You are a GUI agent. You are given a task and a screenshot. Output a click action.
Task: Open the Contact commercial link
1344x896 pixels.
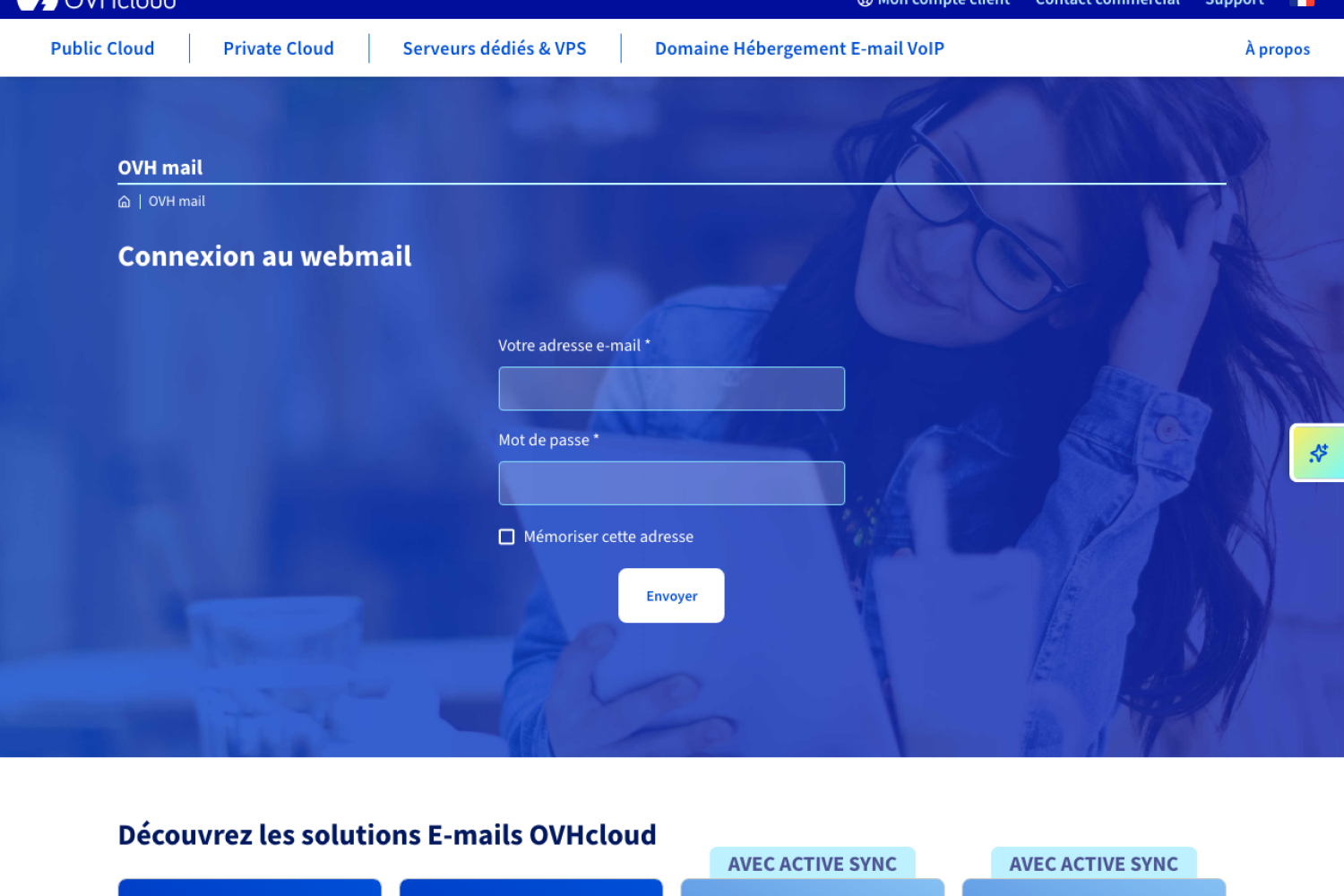click(x=1107, y=3)
